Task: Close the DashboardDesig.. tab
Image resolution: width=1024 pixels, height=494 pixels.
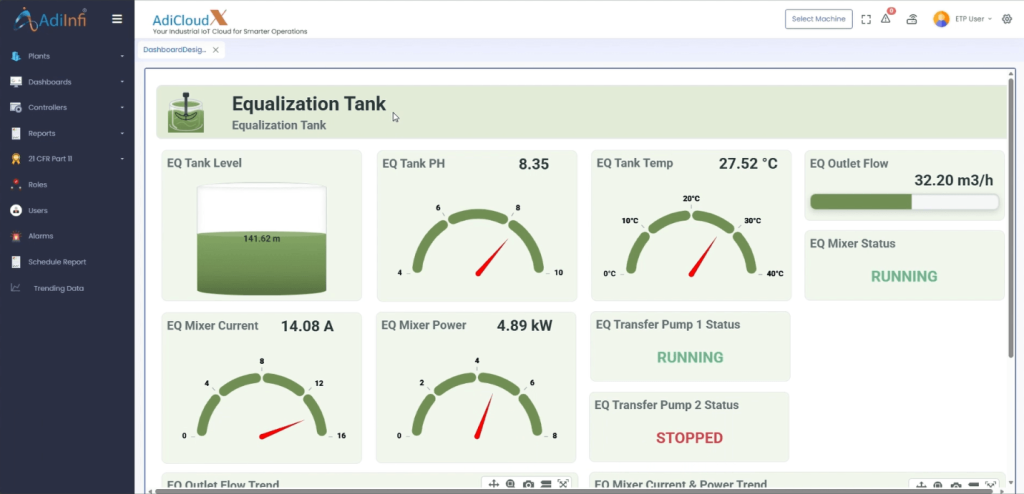Action: point(216,50)
